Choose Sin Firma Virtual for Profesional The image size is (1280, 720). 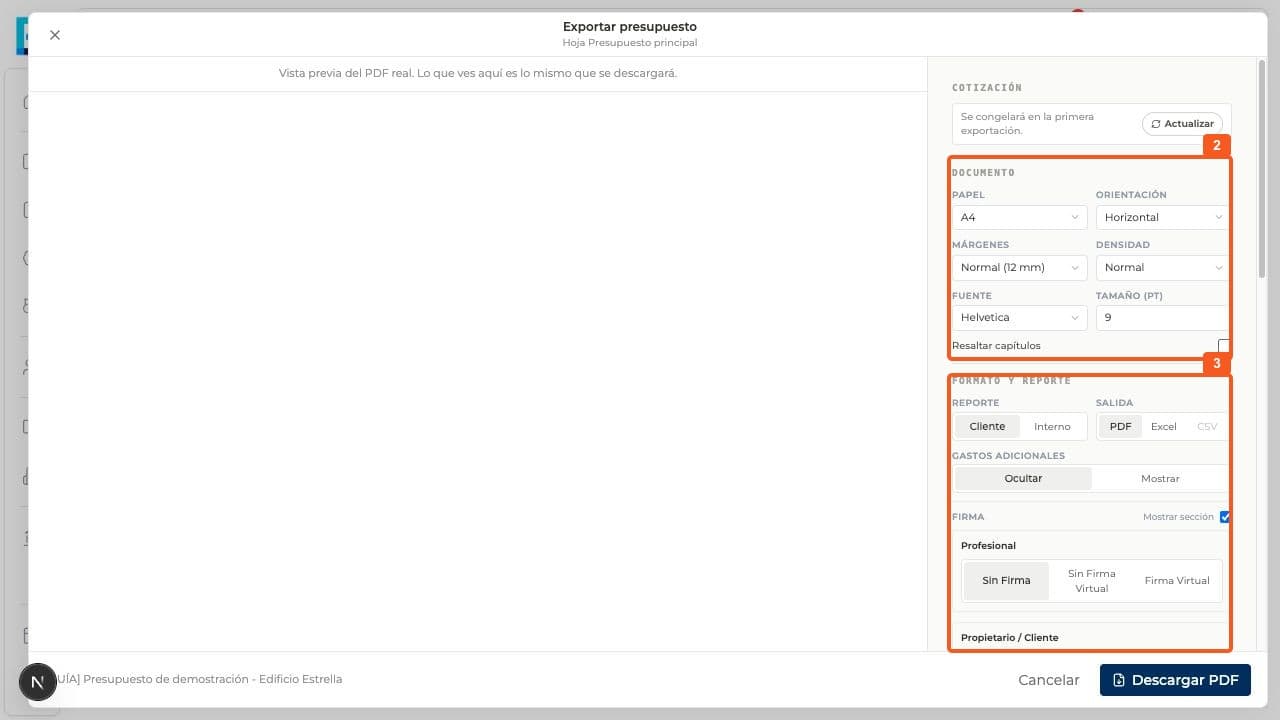tap(1092, 580)
